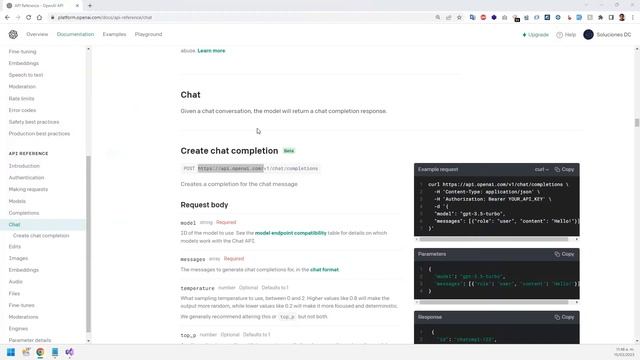This screenshot has height=360, width=640.
Task: Go back with the browser back arrow
Action: point(7,18)
